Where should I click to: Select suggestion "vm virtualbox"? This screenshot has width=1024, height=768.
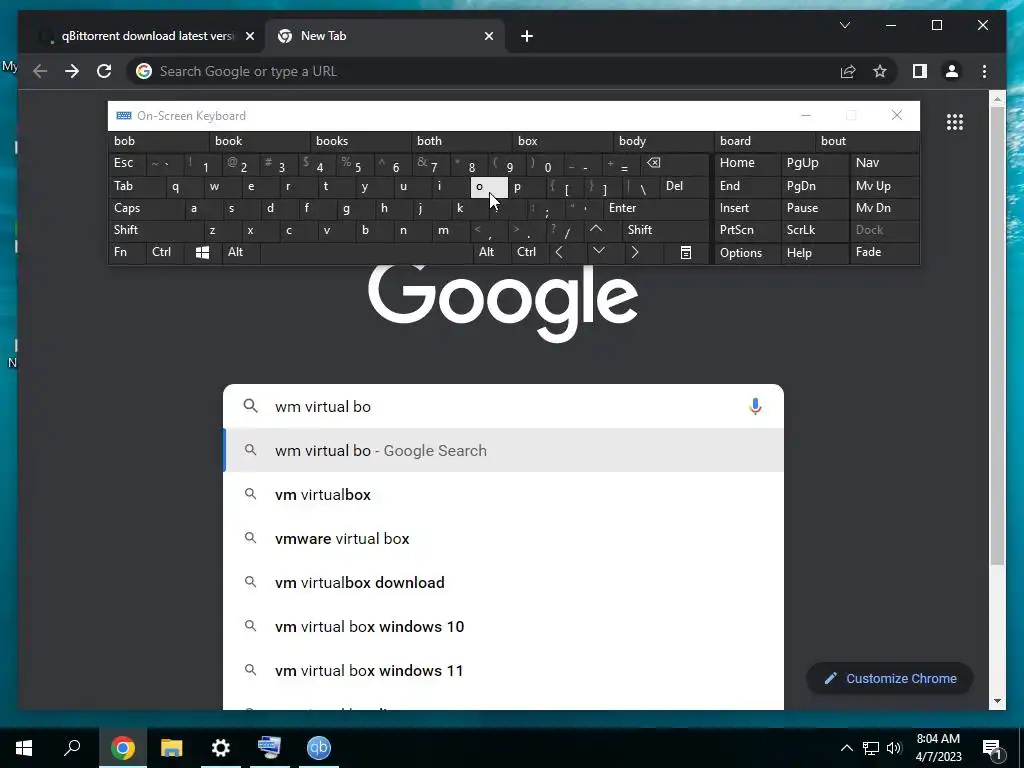point(504,494)
